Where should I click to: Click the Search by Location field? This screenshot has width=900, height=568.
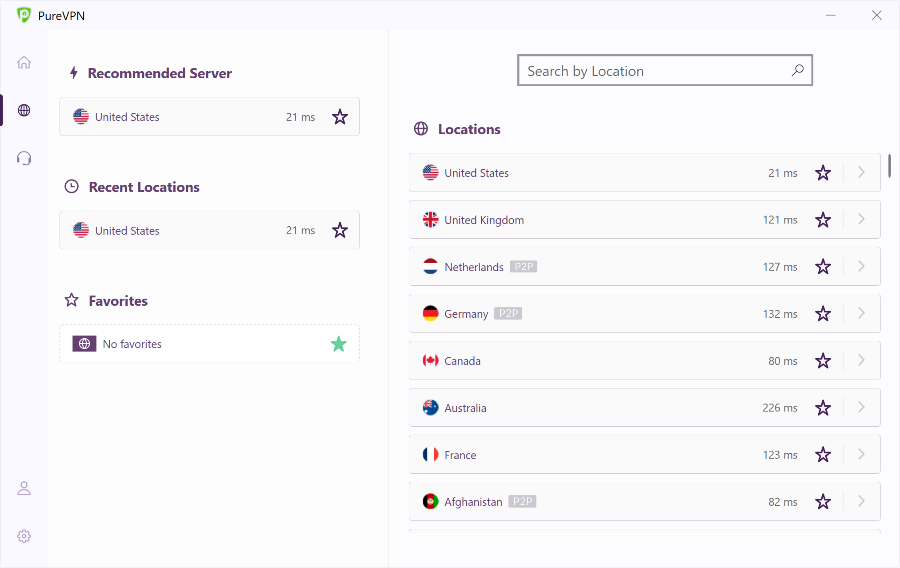650,71
